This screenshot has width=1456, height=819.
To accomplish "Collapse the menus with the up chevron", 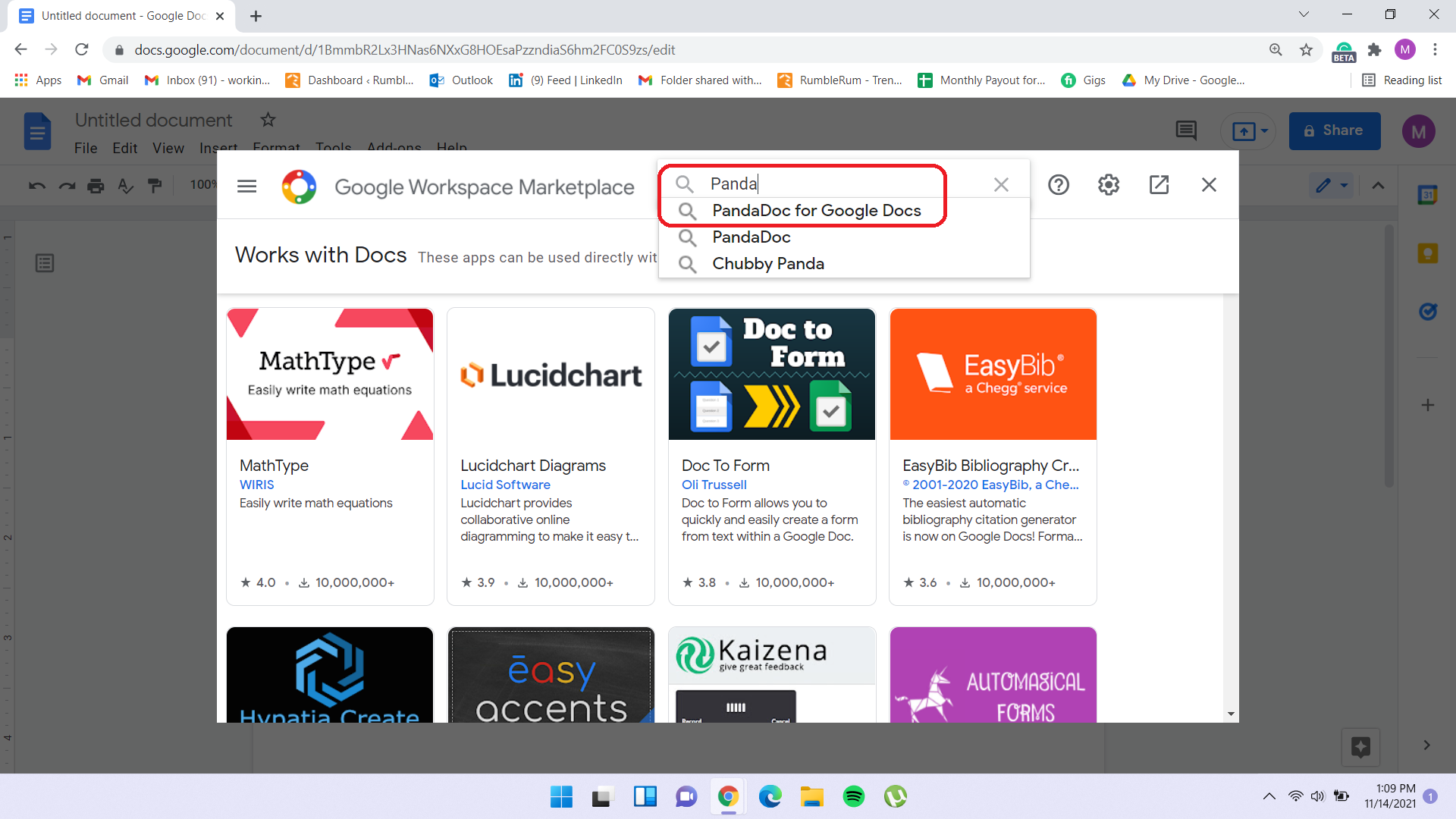I will pos(1378,185).
